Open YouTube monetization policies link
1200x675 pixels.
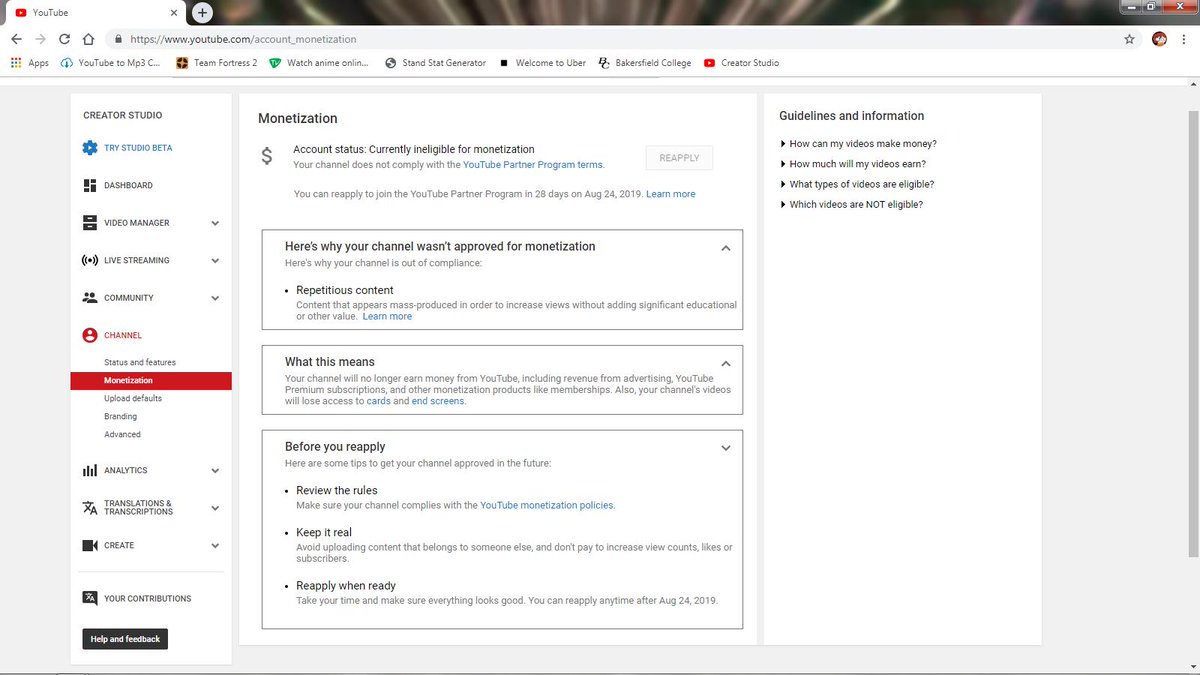(x=547, y=506)
